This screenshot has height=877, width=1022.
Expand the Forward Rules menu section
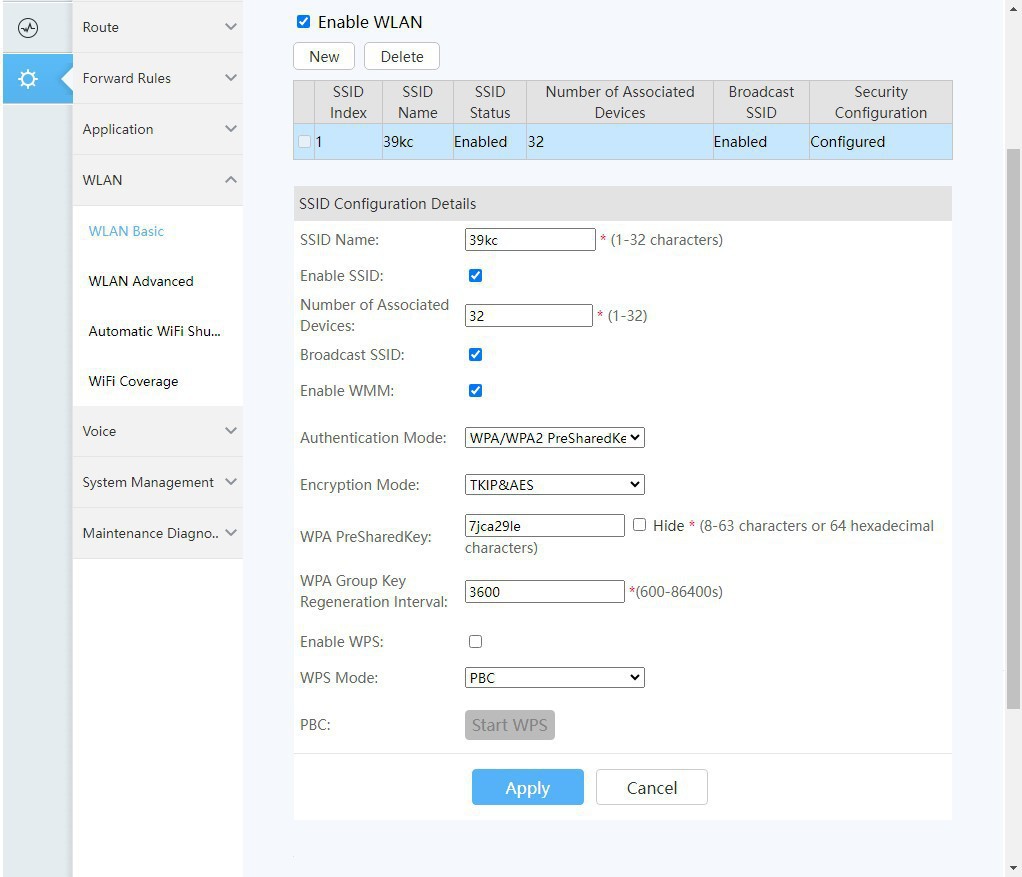click(x=158, y=78)
